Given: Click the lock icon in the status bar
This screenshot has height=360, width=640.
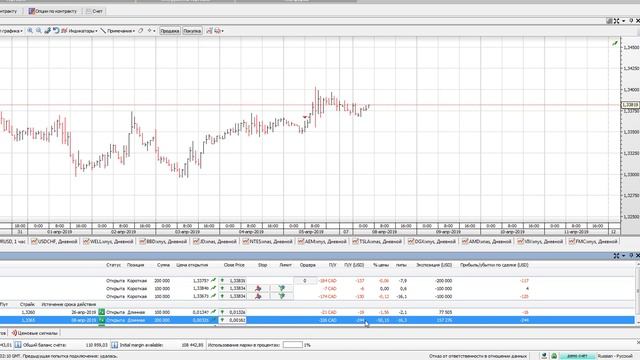Looking at the screenshot, I should coord(554,356).
